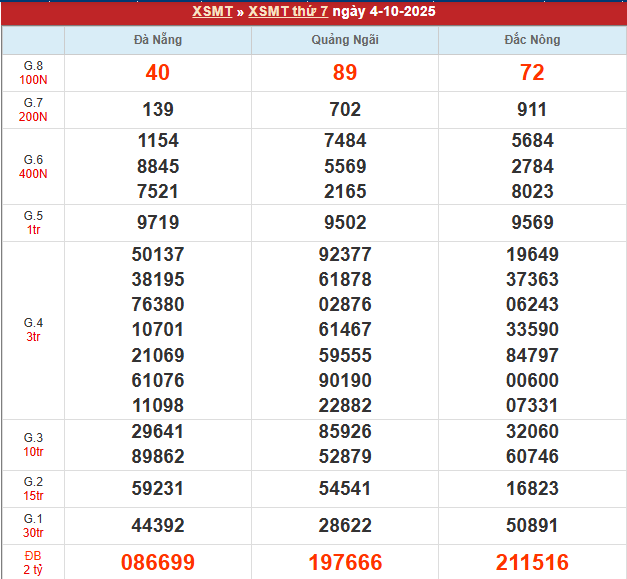Select Đắc Nông special prize 211516
This screenshot has width=627, height=579.
point(532,563)
